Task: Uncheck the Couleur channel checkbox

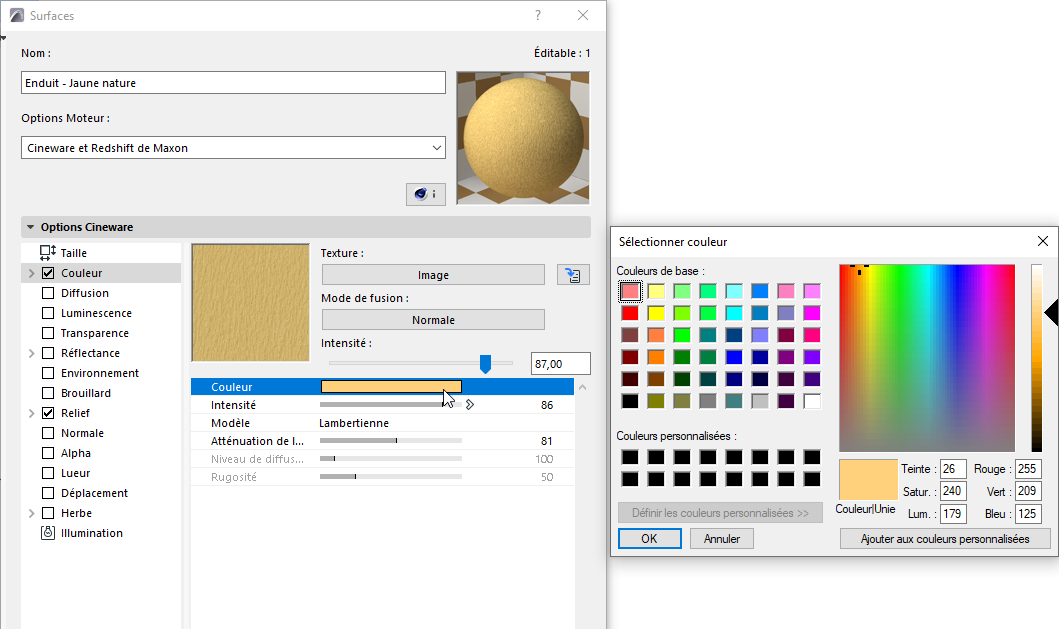Action: pos(46,272)
